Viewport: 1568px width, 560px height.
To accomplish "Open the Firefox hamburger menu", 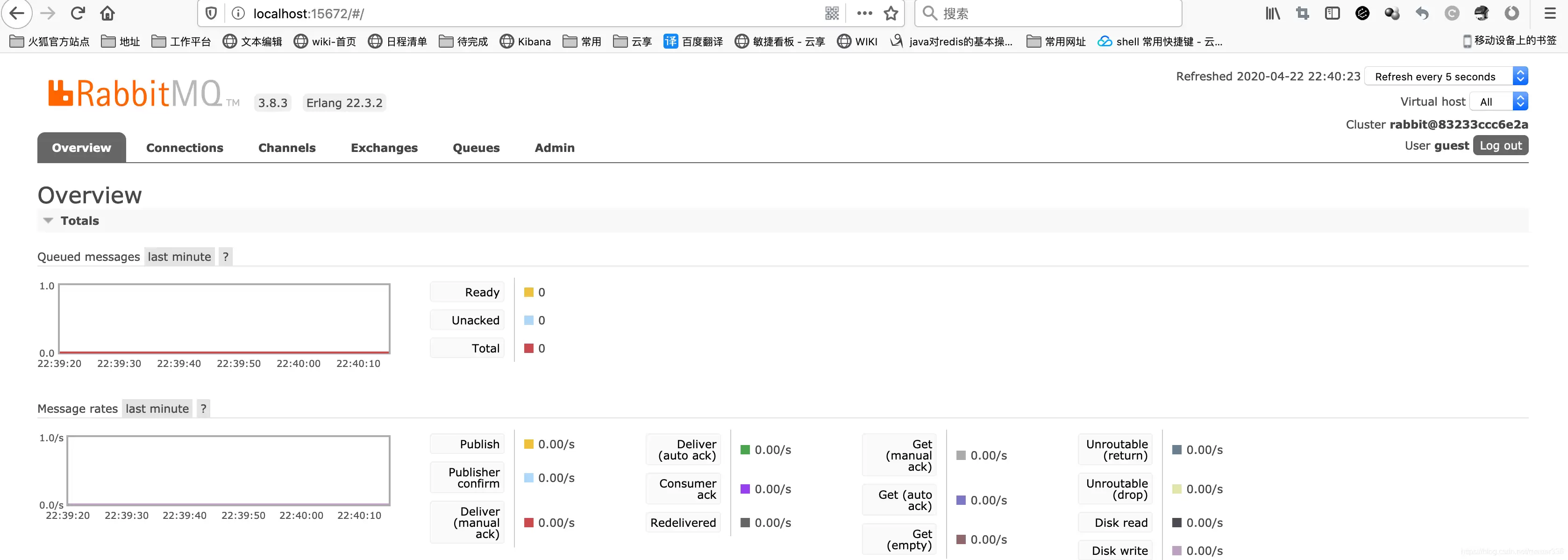I will click(1550, 13).
